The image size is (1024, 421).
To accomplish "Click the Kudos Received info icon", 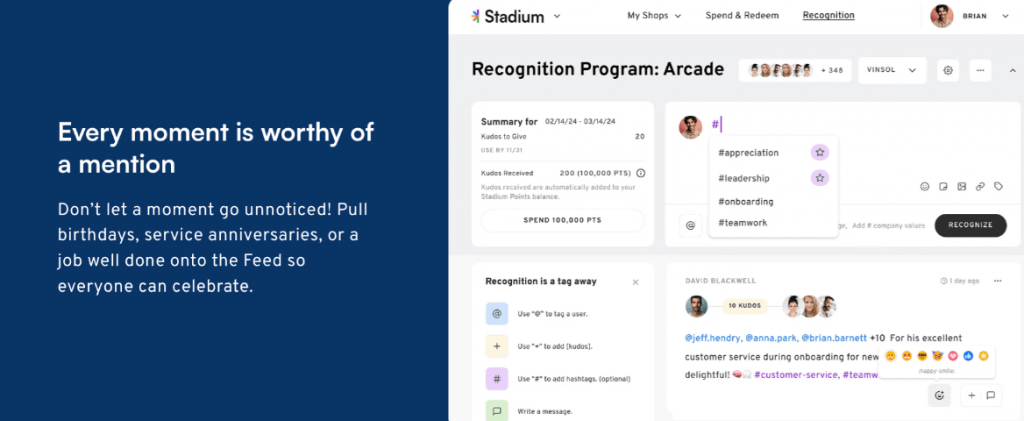I will point(641,173).
